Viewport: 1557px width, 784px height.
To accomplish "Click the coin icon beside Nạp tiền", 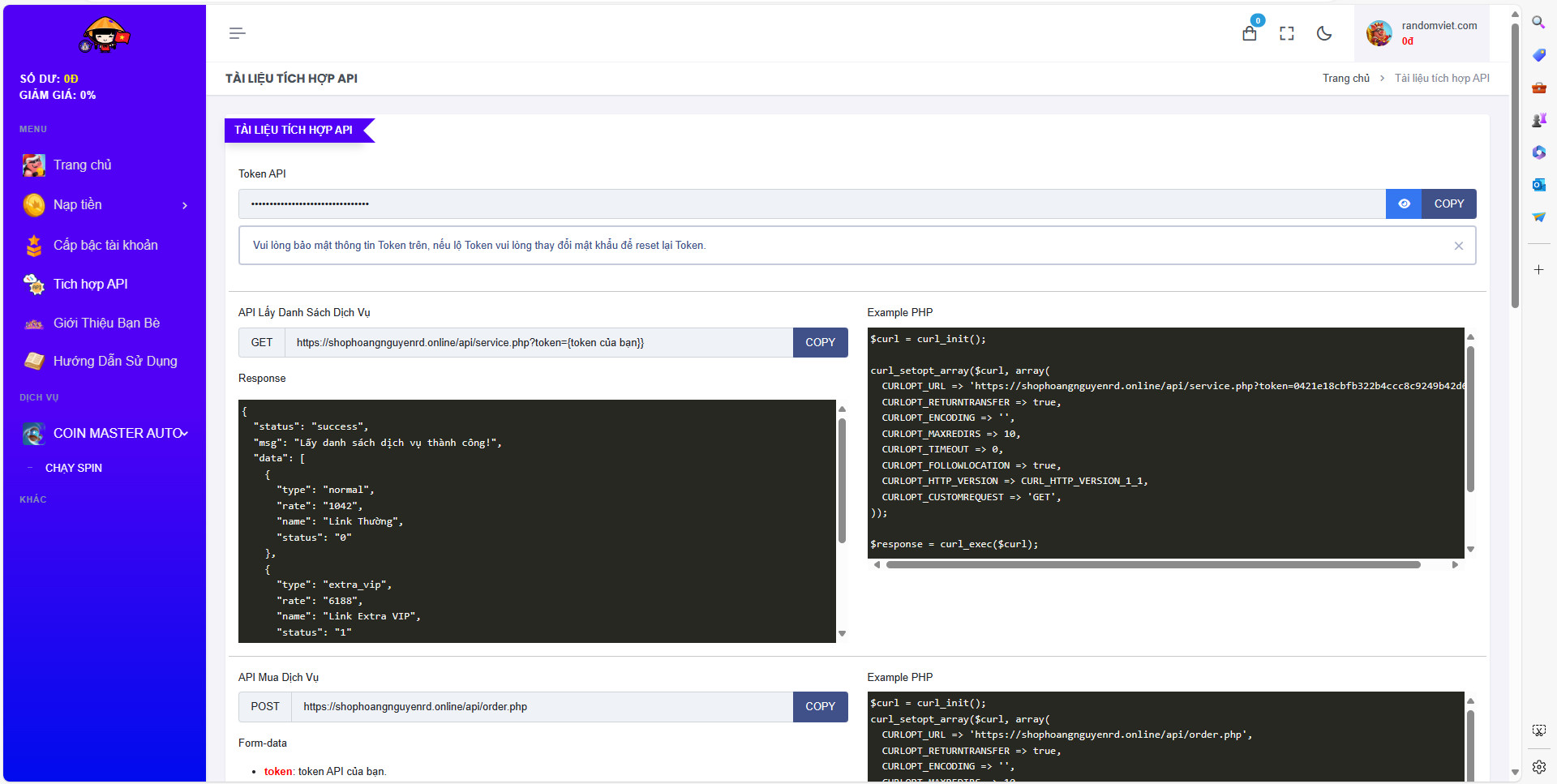I will click(34, 205).
